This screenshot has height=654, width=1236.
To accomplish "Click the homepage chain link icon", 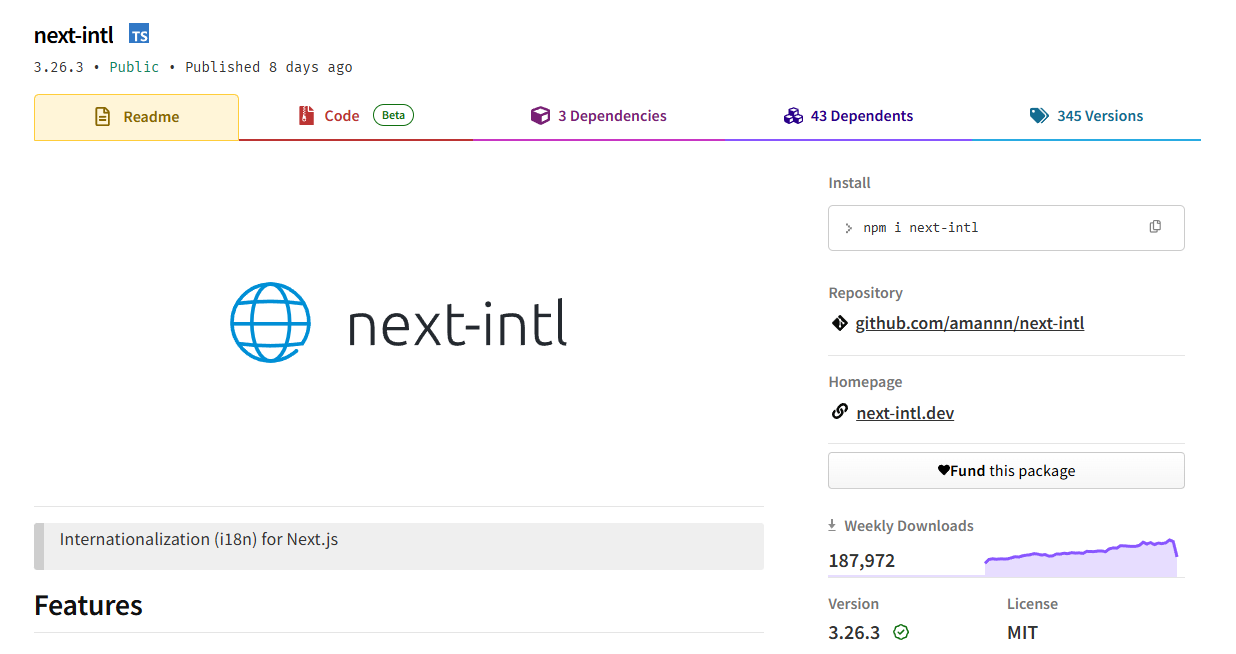I will [840, 412].
